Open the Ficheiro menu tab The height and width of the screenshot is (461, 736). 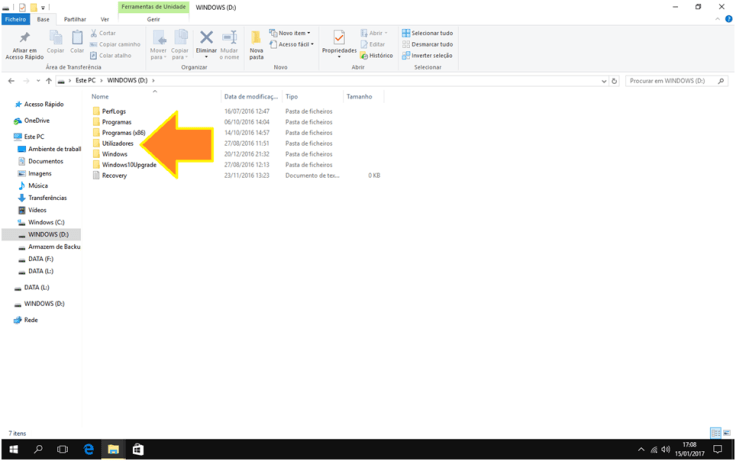(15, 19)
